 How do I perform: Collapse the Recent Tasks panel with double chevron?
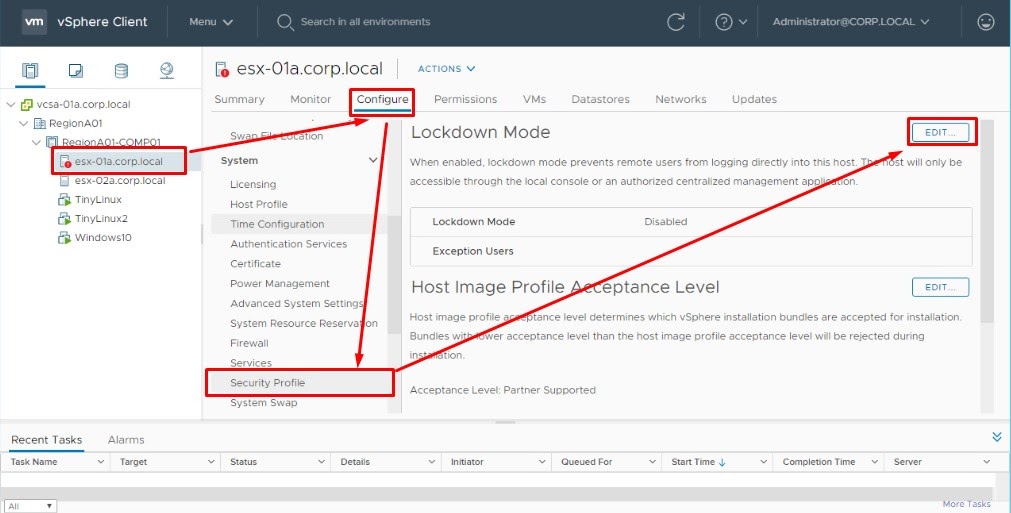click(997, 437)
